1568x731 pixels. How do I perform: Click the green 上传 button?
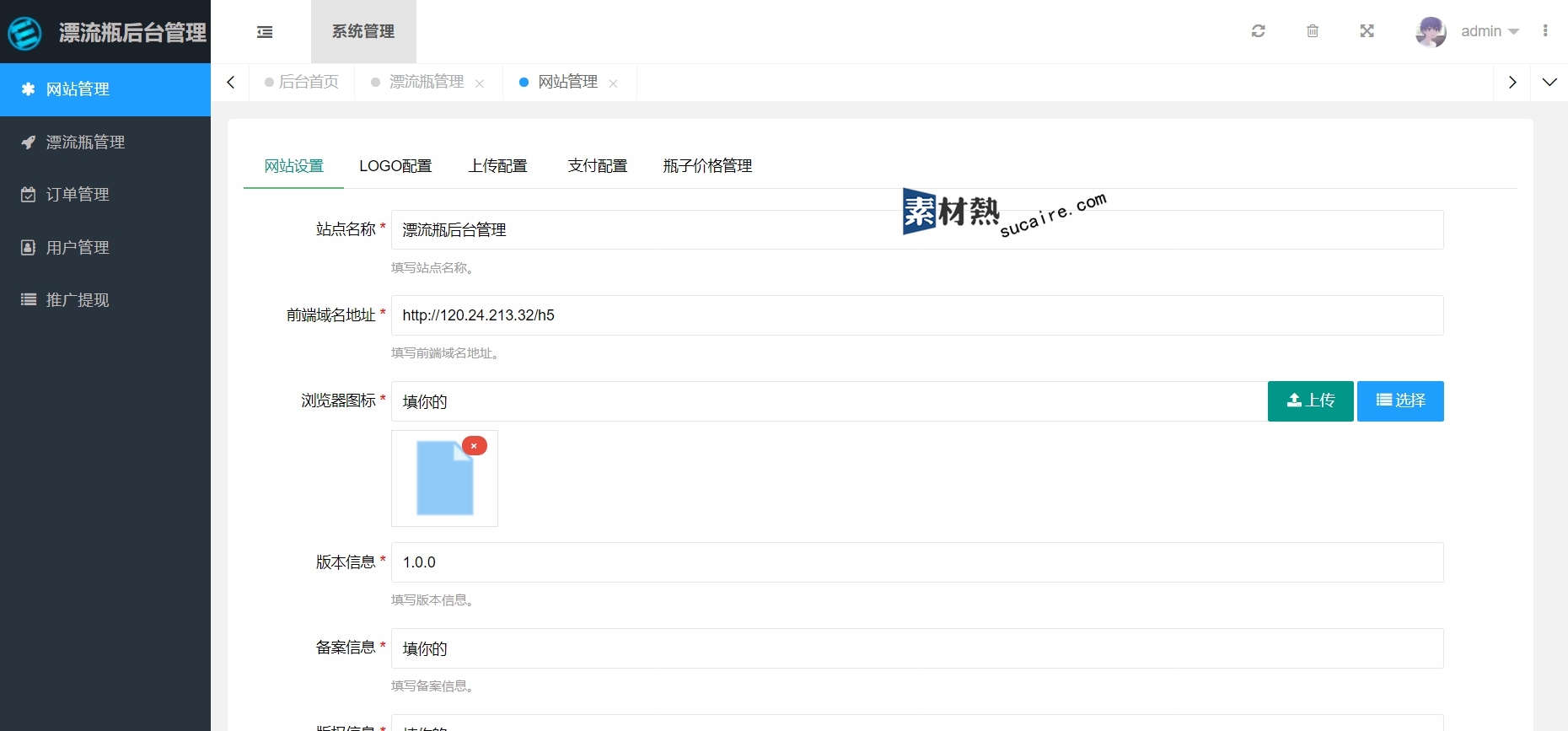click(1311, 401)
